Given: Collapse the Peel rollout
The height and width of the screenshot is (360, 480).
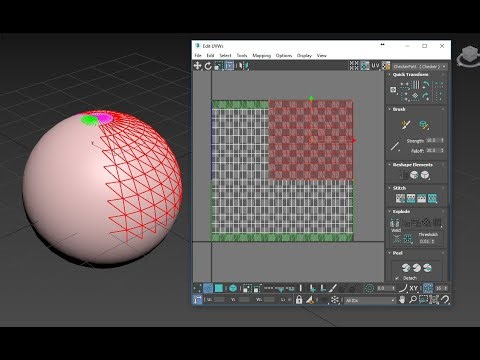Looking at the screenshot, I should point(389,253).
